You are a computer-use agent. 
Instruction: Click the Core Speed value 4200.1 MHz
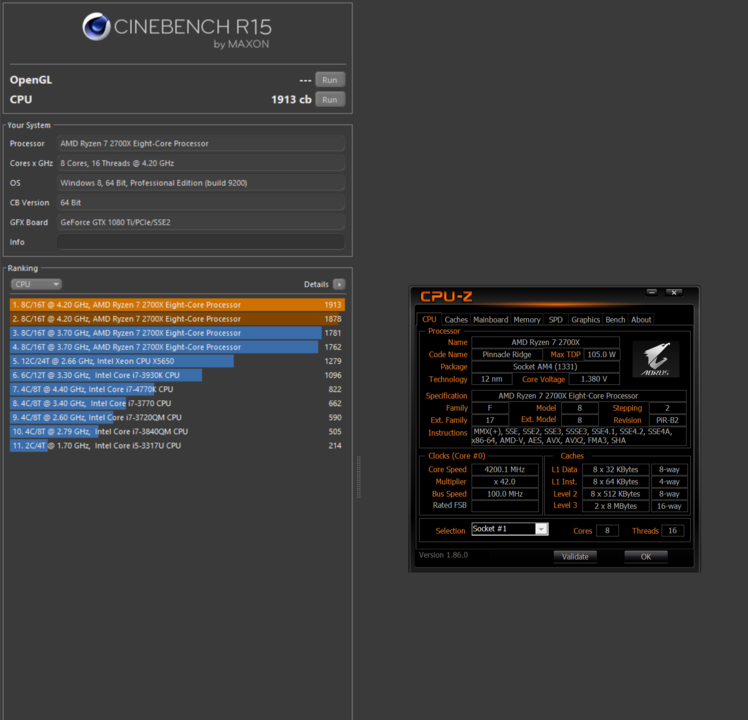click(x=505, y=470)
